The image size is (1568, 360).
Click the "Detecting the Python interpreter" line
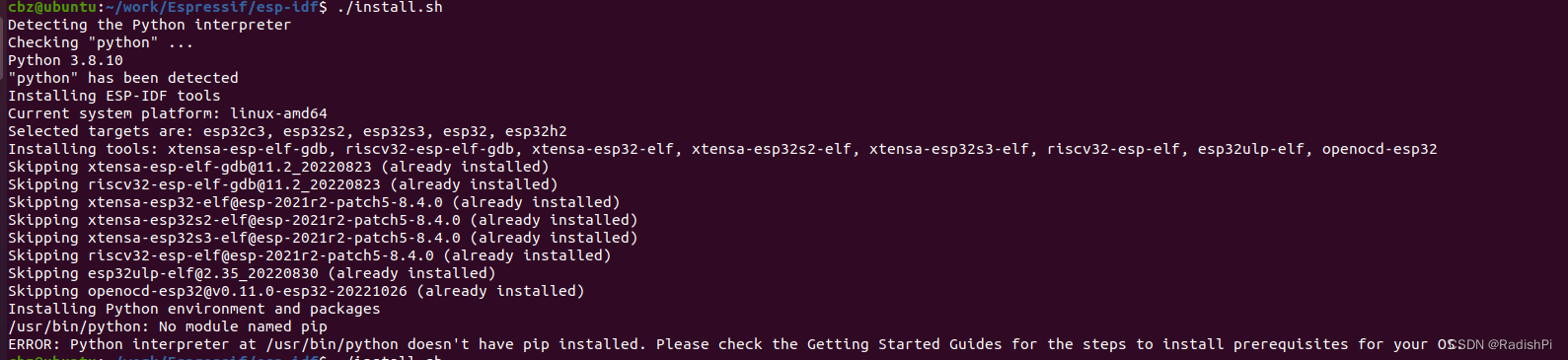coord(149,25)
